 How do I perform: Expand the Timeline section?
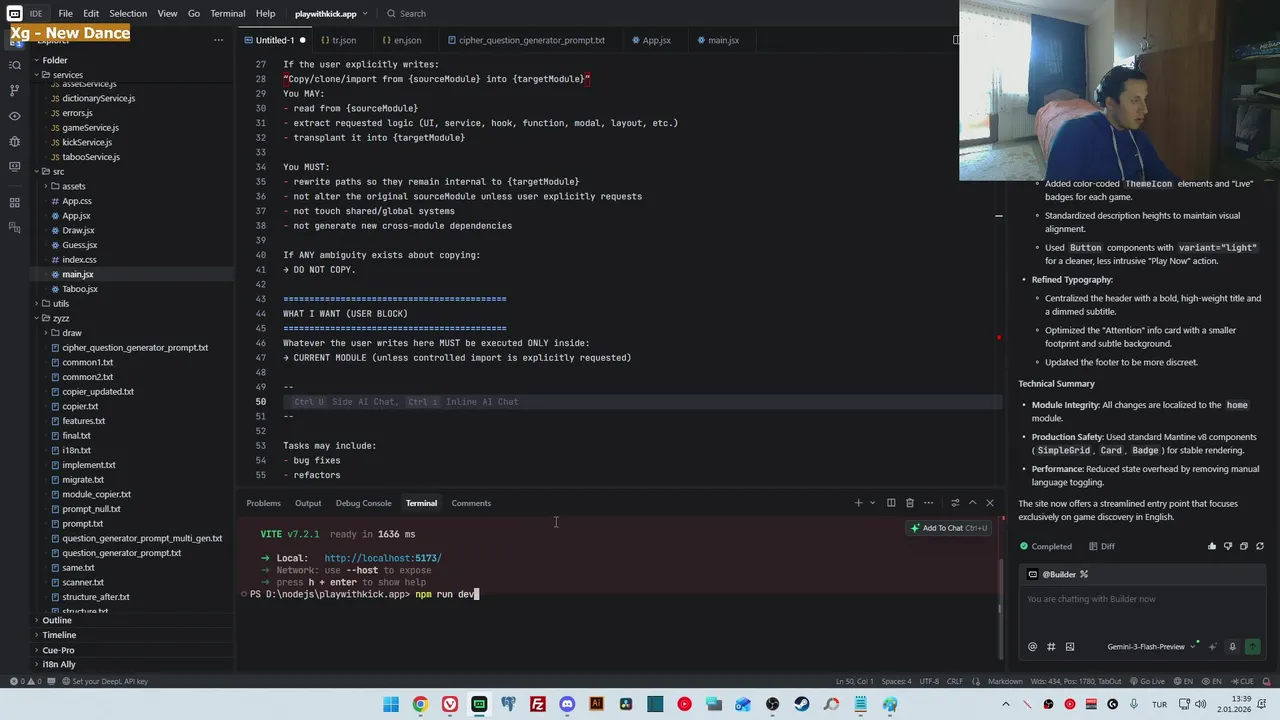(58, 635)
